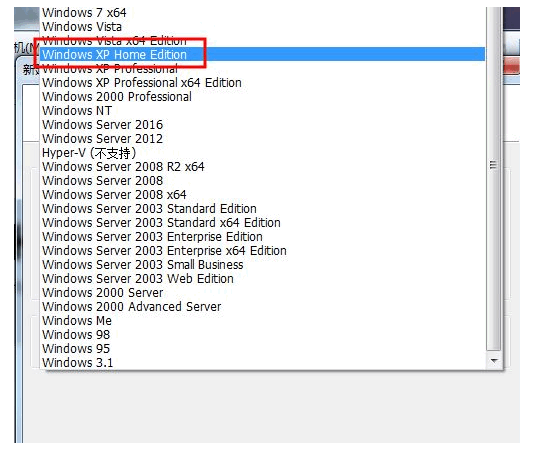
Task: Choose Windows Server 2003 Small Business
Action: (x=263, y=265)
